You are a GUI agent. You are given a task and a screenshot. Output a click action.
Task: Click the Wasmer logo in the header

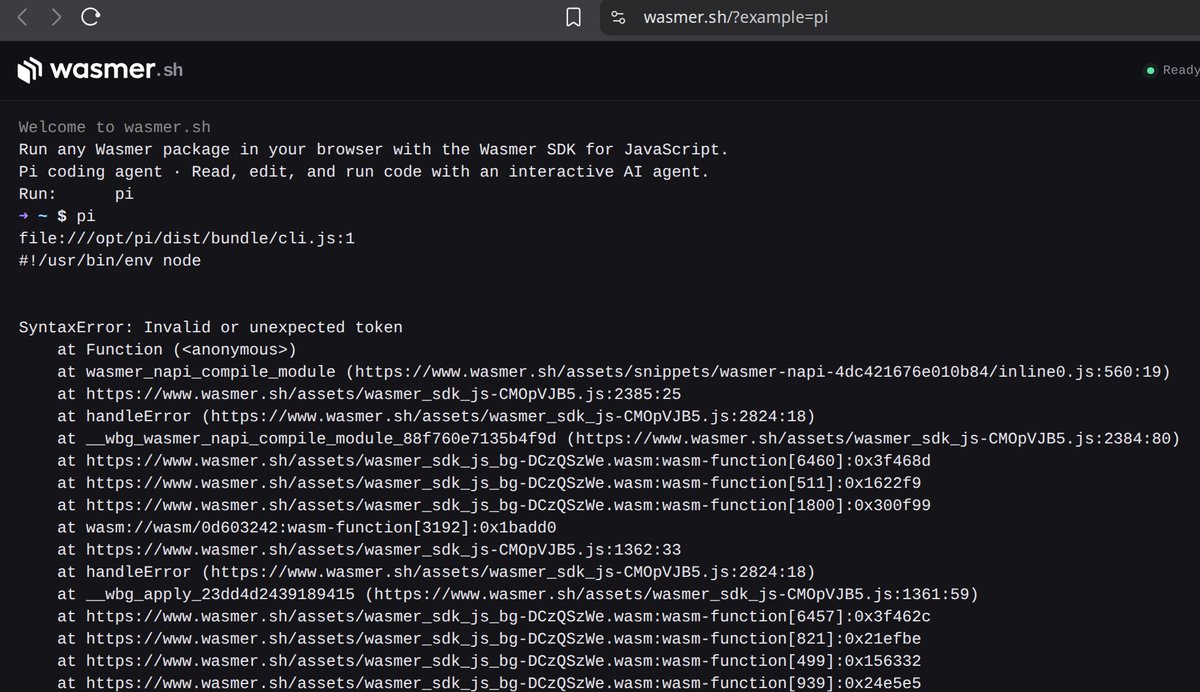pyautogui.click(x=100, y=70)
